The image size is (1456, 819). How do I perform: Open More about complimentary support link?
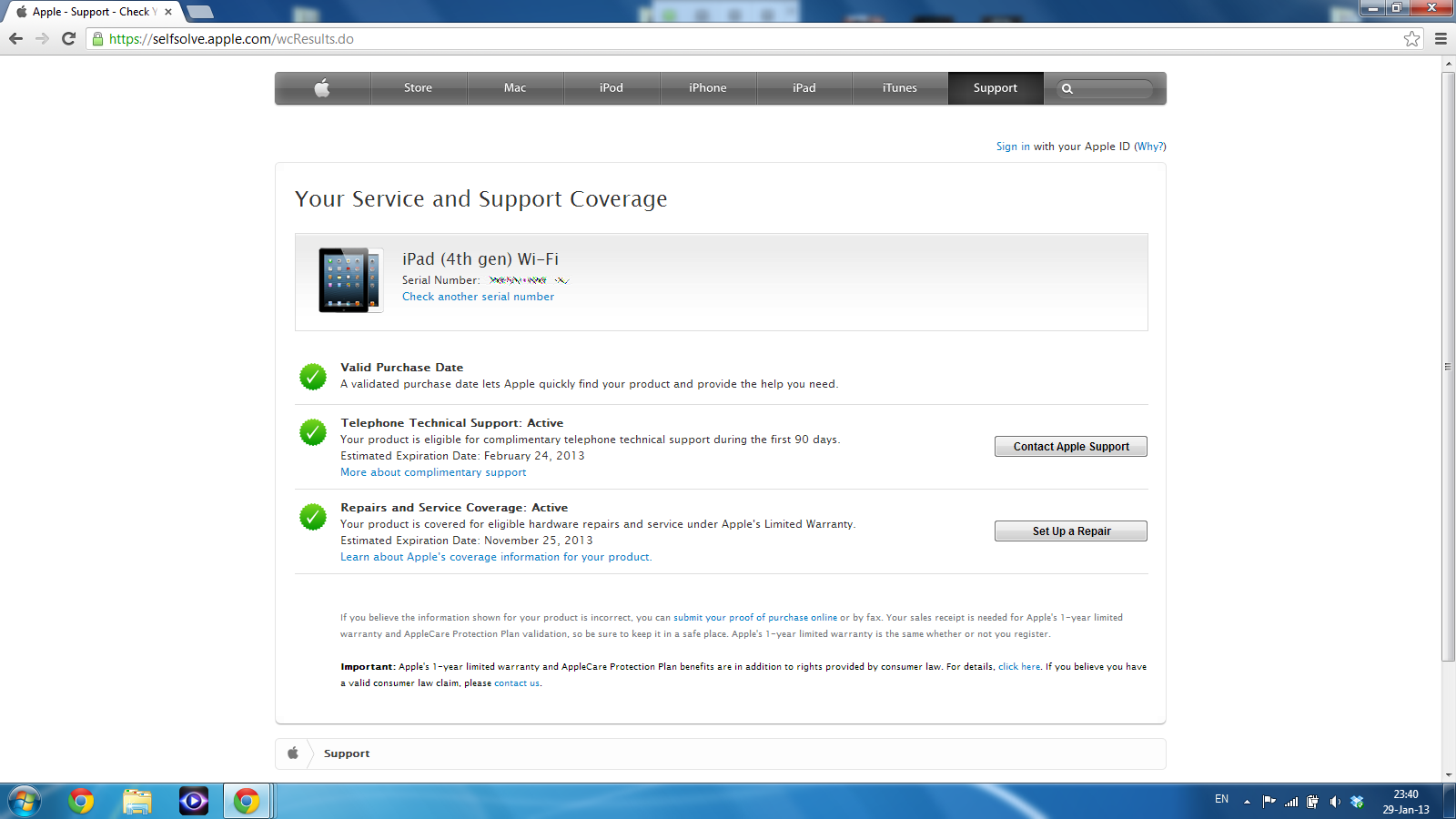pyautogui.click(x=433, y=472)
